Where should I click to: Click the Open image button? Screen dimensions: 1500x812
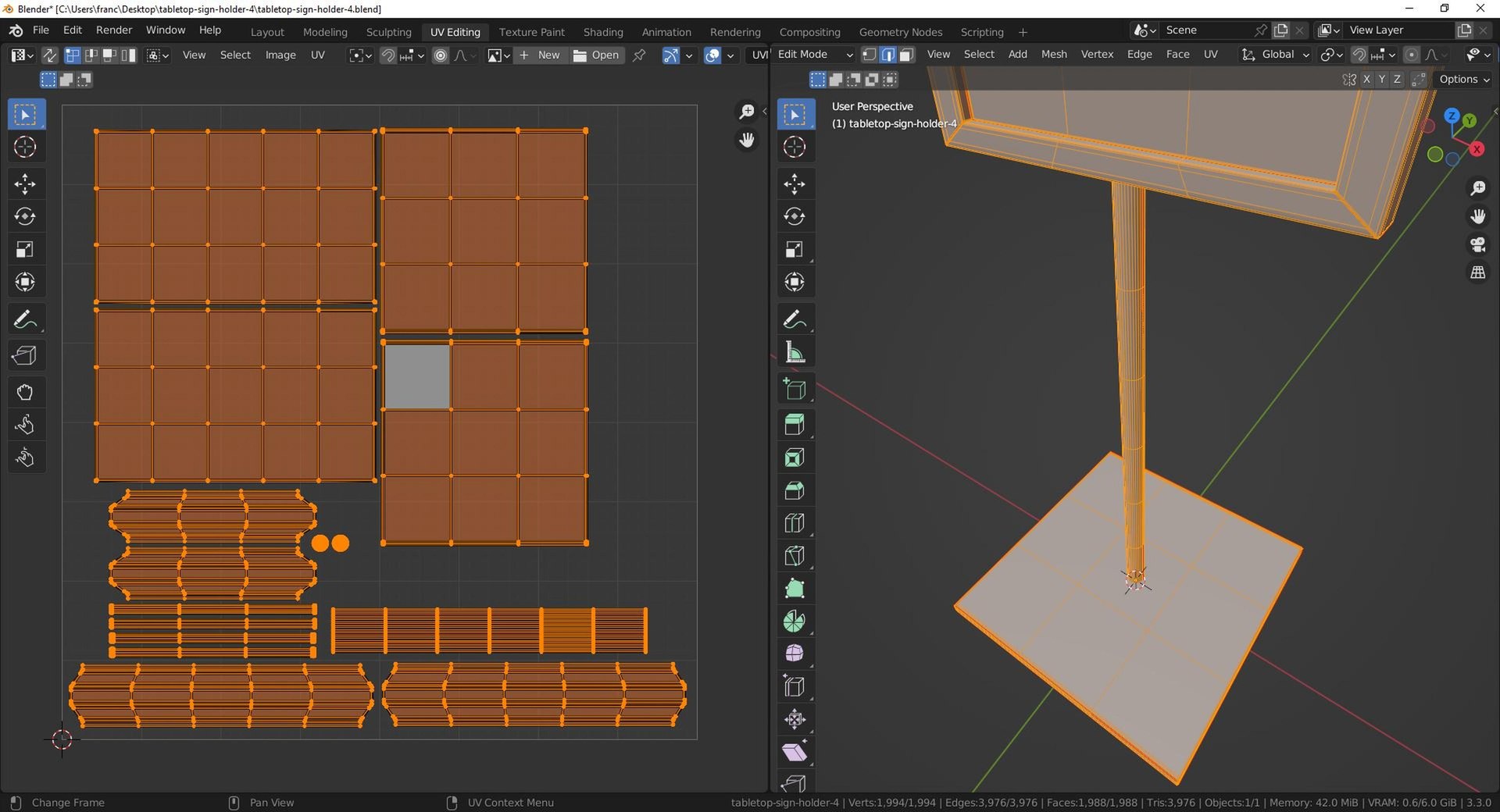coord(596,55)
